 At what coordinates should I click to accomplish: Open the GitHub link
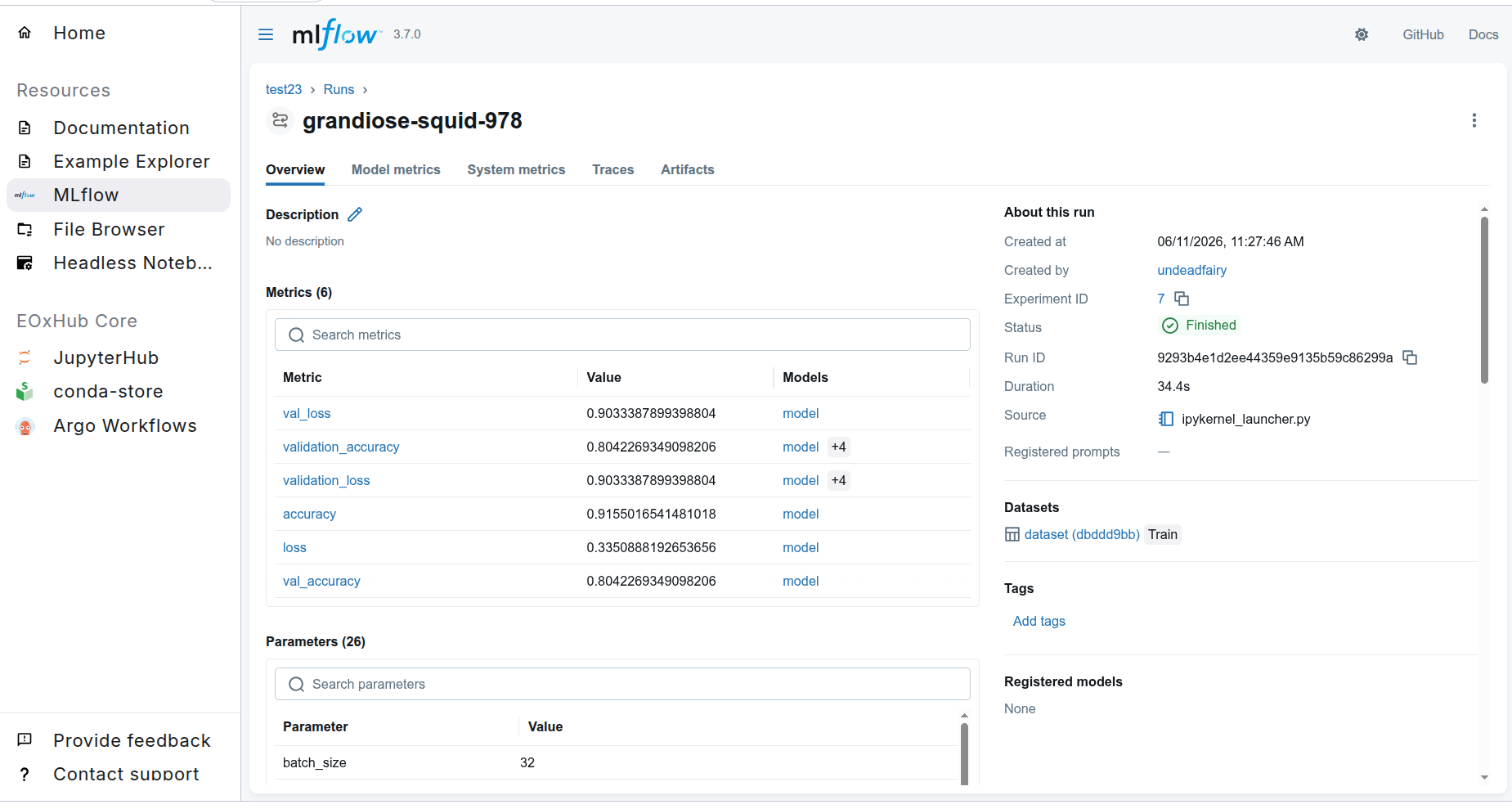1423,34
